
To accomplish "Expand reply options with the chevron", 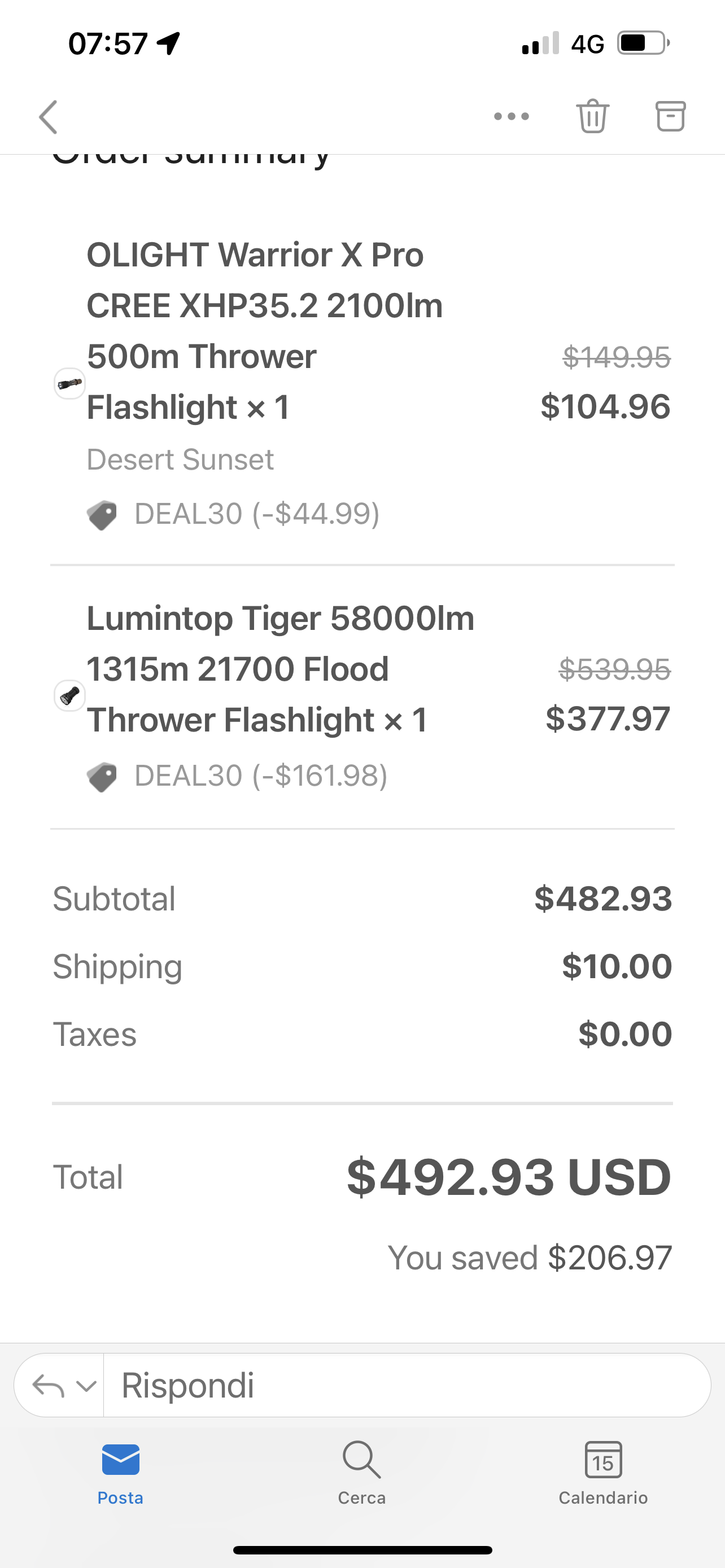I will (x=86, y=1385).
